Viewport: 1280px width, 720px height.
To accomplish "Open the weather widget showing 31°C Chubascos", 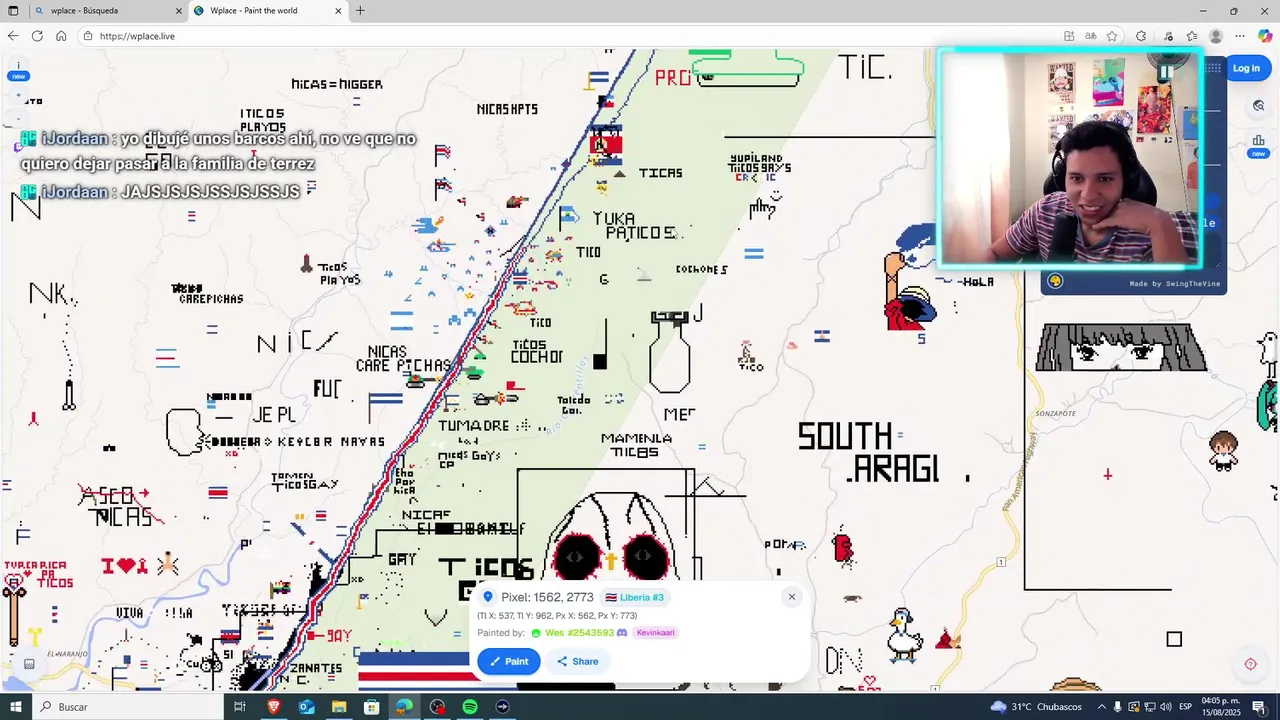I will (1036, 707).
